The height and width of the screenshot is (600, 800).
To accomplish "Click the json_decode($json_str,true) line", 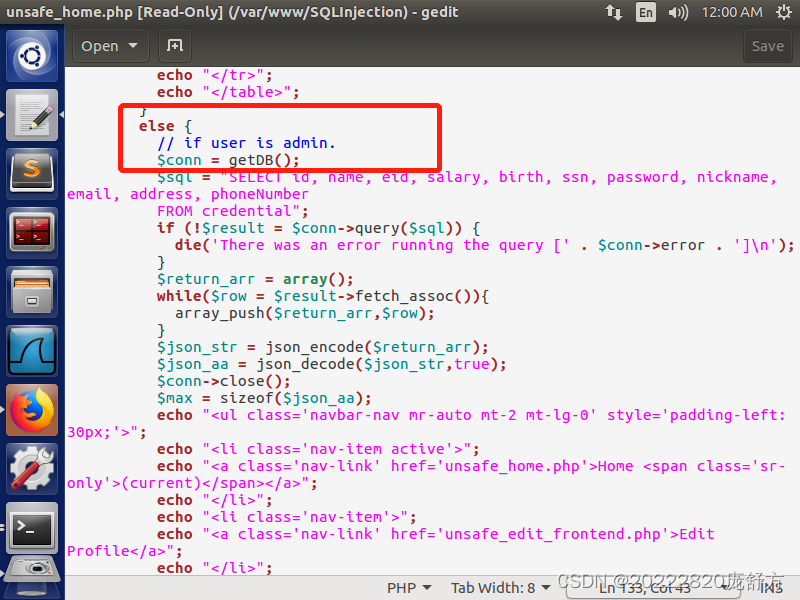I will (332, 364).
